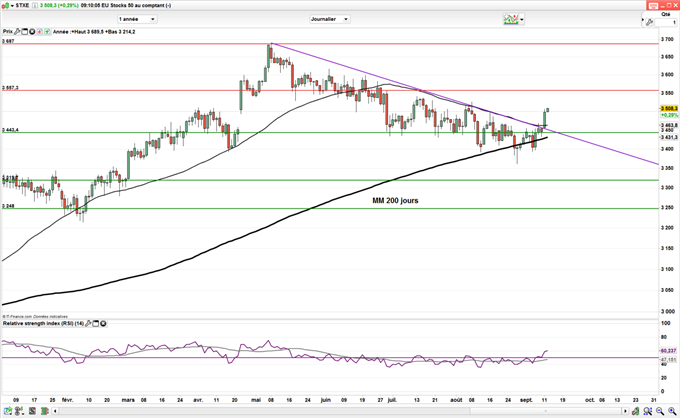Screen dimensions: 680x418
Task: Click the indicators chart icon
Action: click(x=511, y=20)
